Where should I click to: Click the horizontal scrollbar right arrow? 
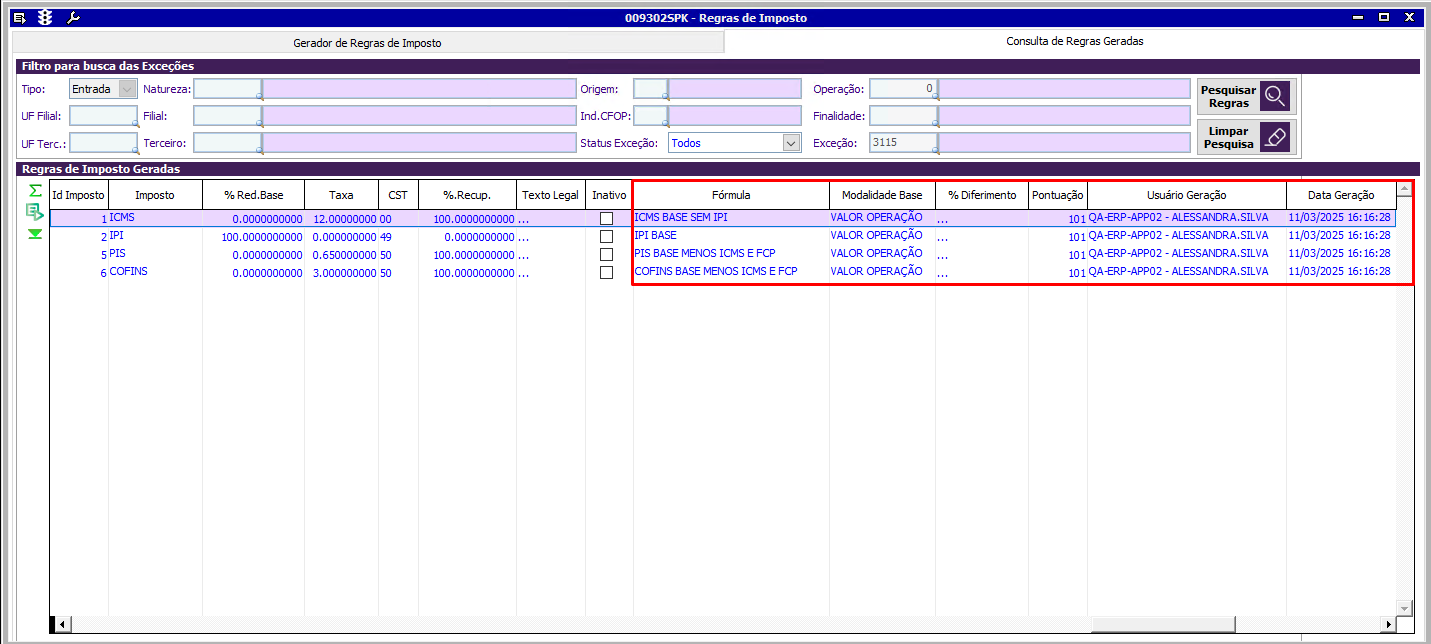pyautogui.click(x=1388, y=624)
